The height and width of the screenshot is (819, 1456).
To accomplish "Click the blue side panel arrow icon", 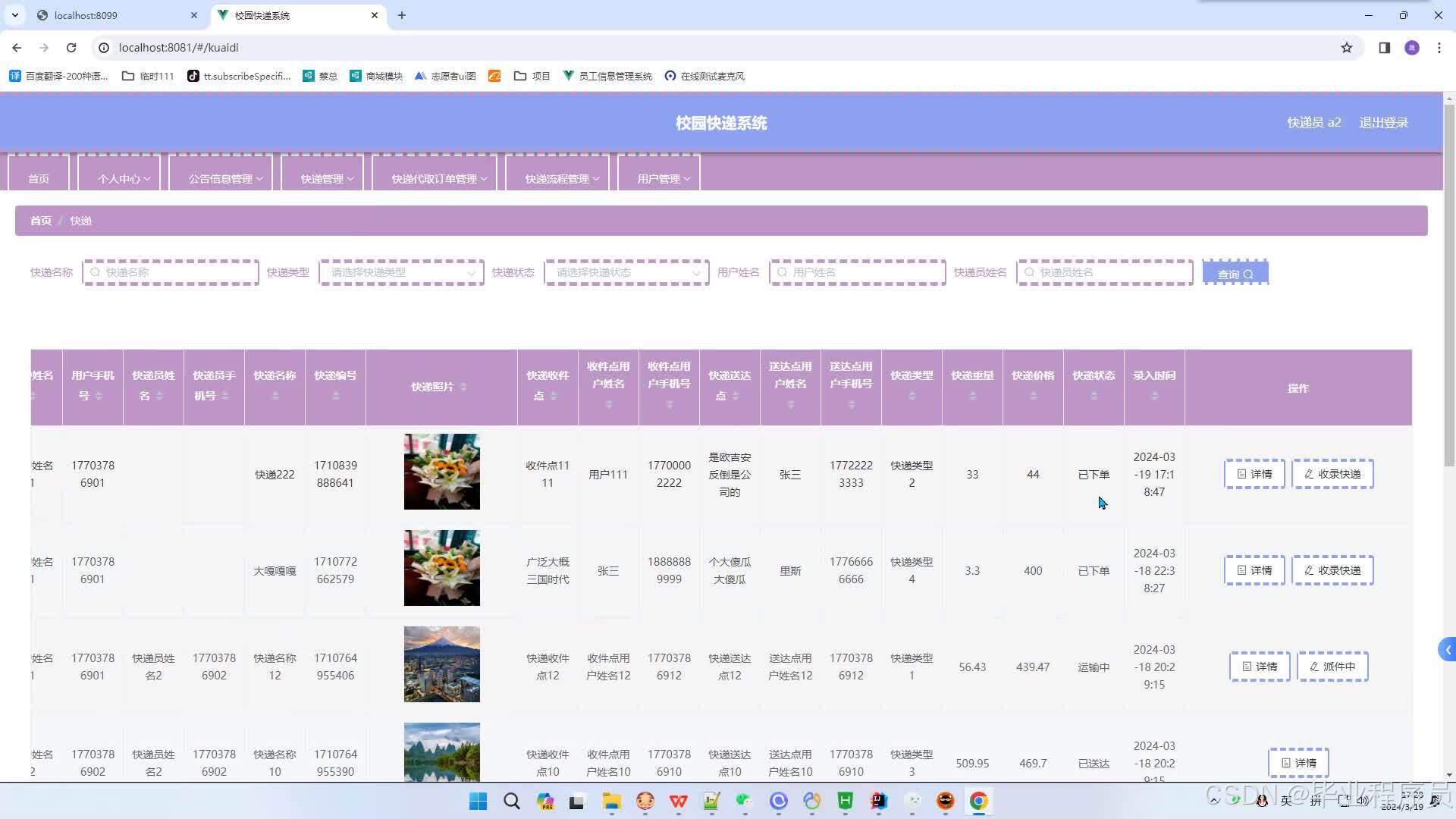I will tap(1447, 650).
